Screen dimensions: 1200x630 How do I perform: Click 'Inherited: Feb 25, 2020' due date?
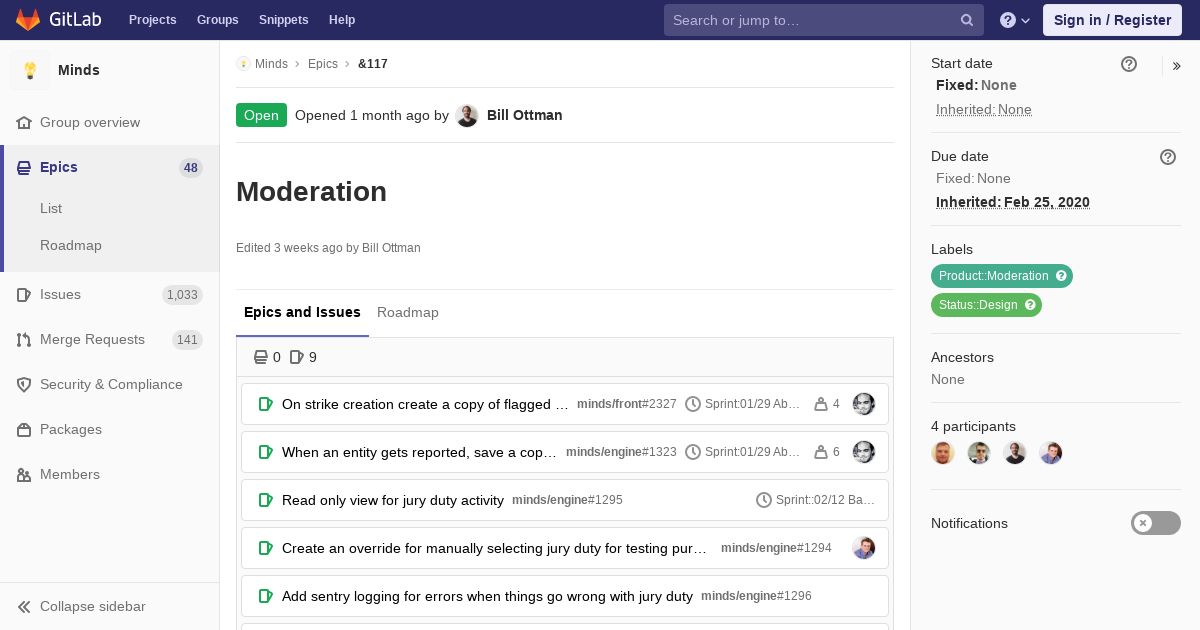(x=1013, y=202)
